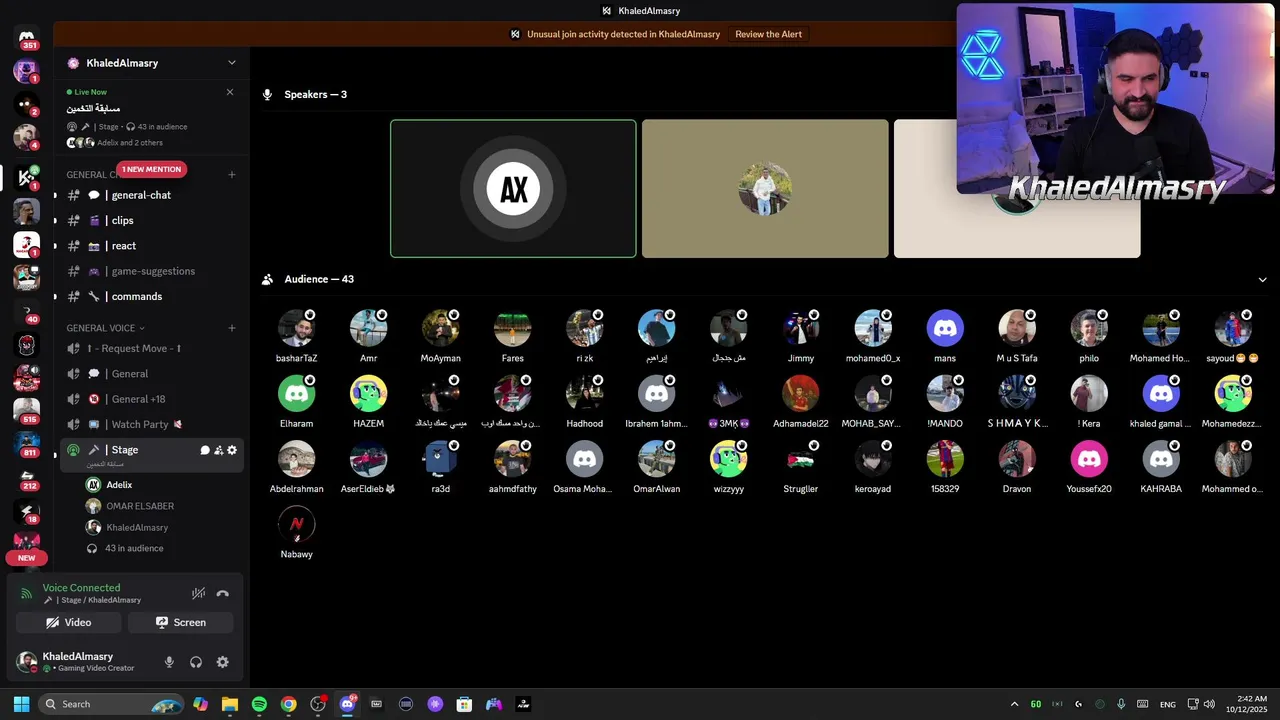Open Google Chrome from the taskbar
The height and width of the screenshot is (720, 1280).
click(x=288, y=704)
